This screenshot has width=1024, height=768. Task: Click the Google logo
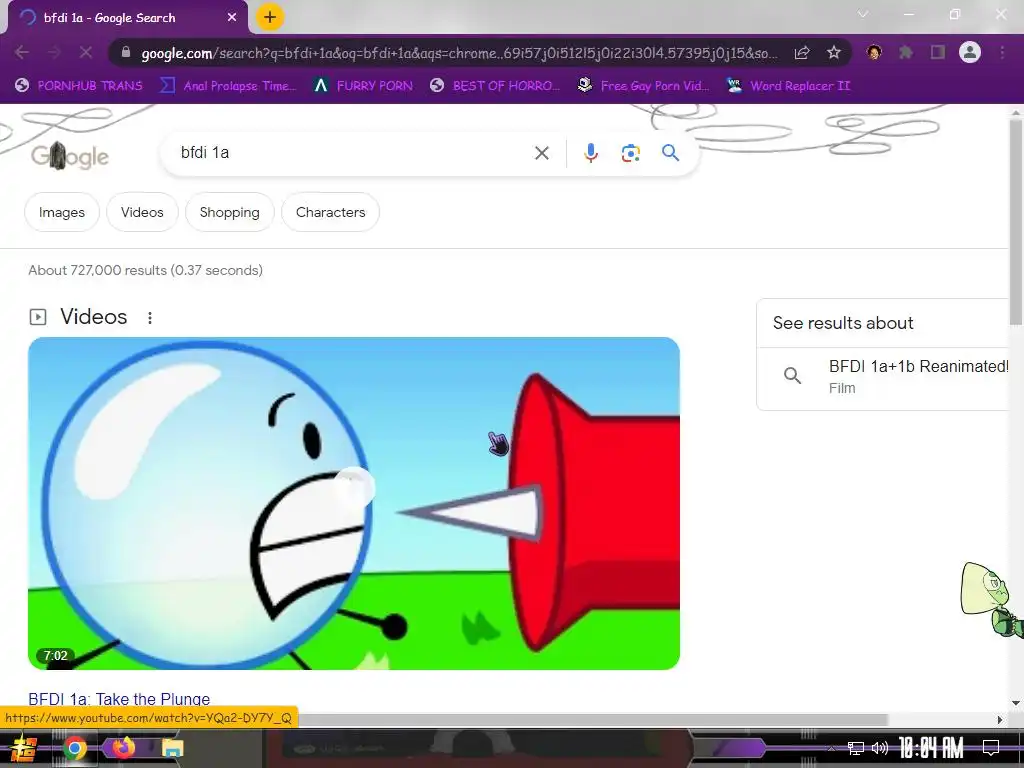click(70, 155)
